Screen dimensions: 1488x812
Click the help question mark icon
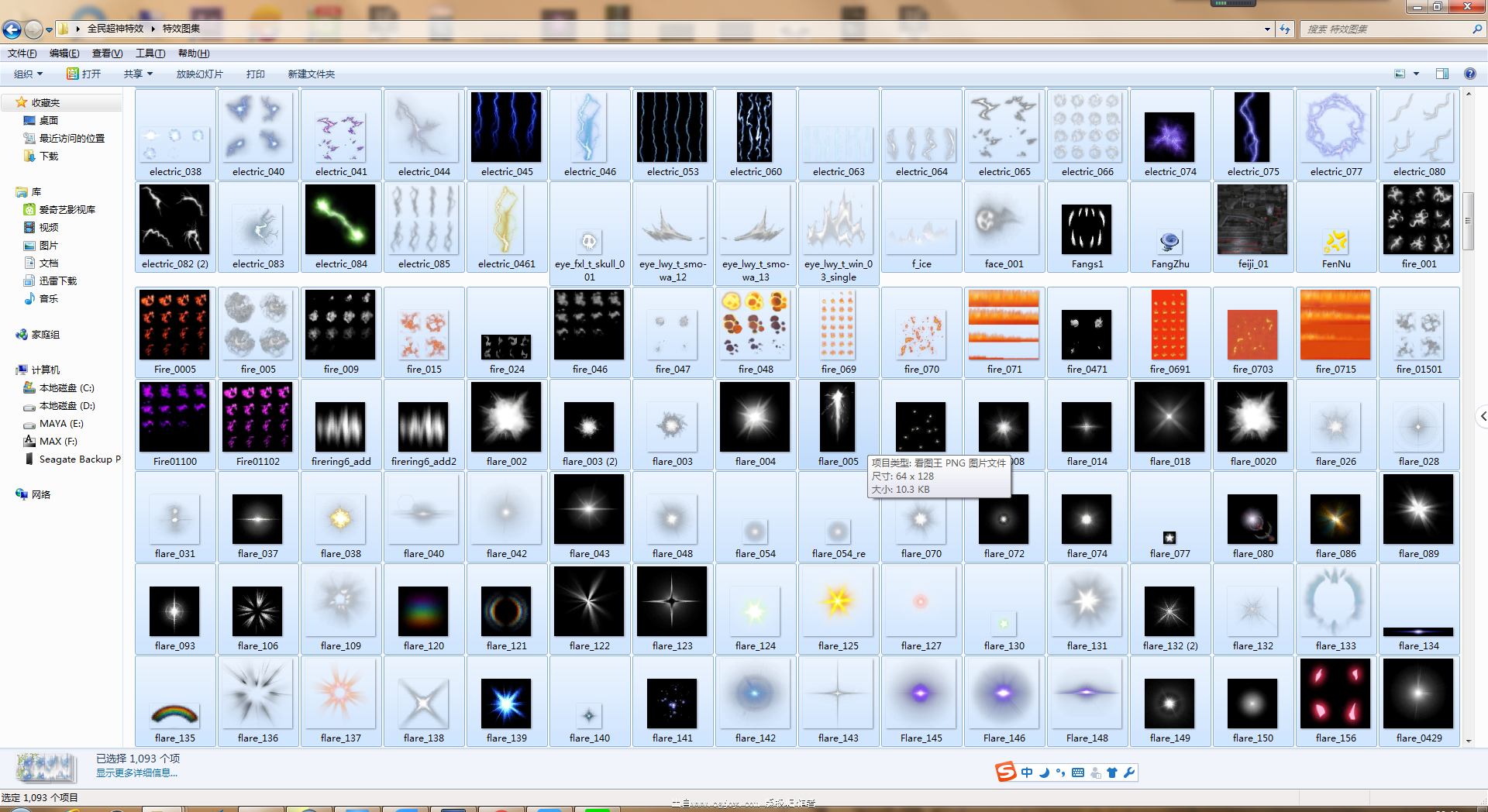tap(1470, 74)
